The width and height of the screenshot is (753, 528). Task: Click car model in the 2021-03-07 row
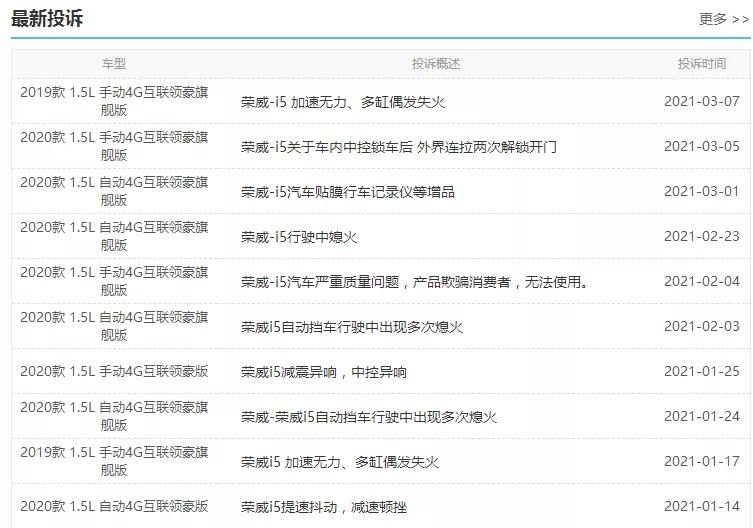pos(114,101)
